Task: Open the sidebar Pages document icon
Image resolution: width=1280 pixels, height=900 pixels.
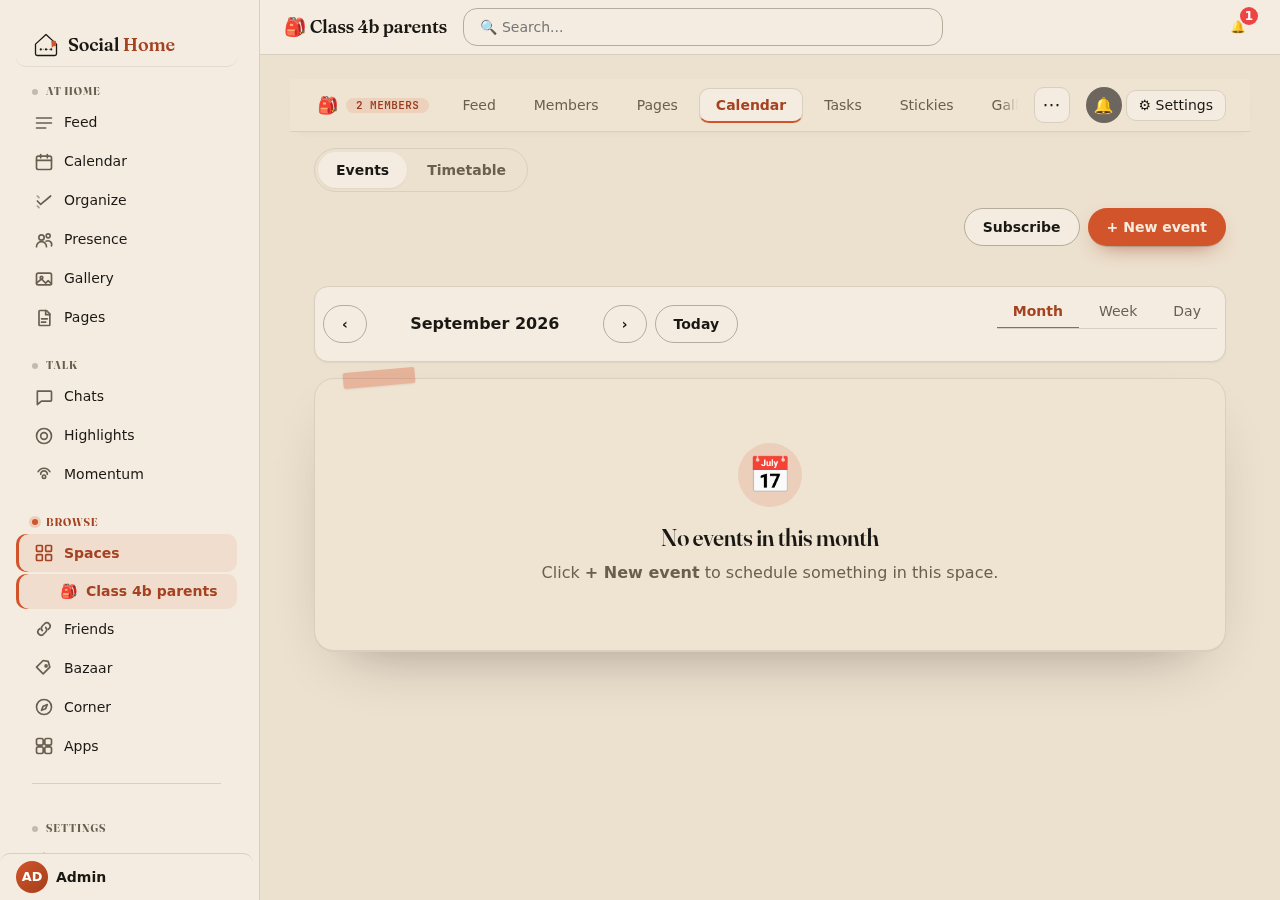Action: pos(44,318)
